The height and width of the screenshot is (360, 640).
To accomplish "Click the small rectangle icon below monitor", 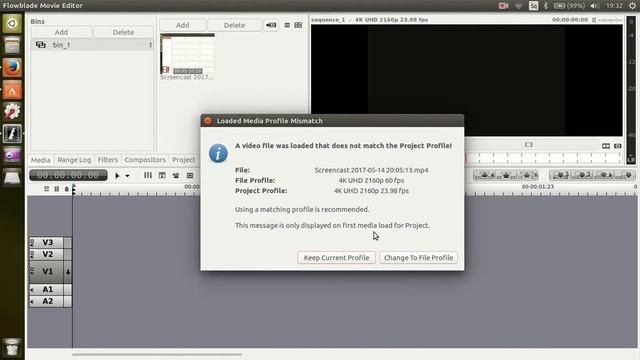I will [529, 145].
